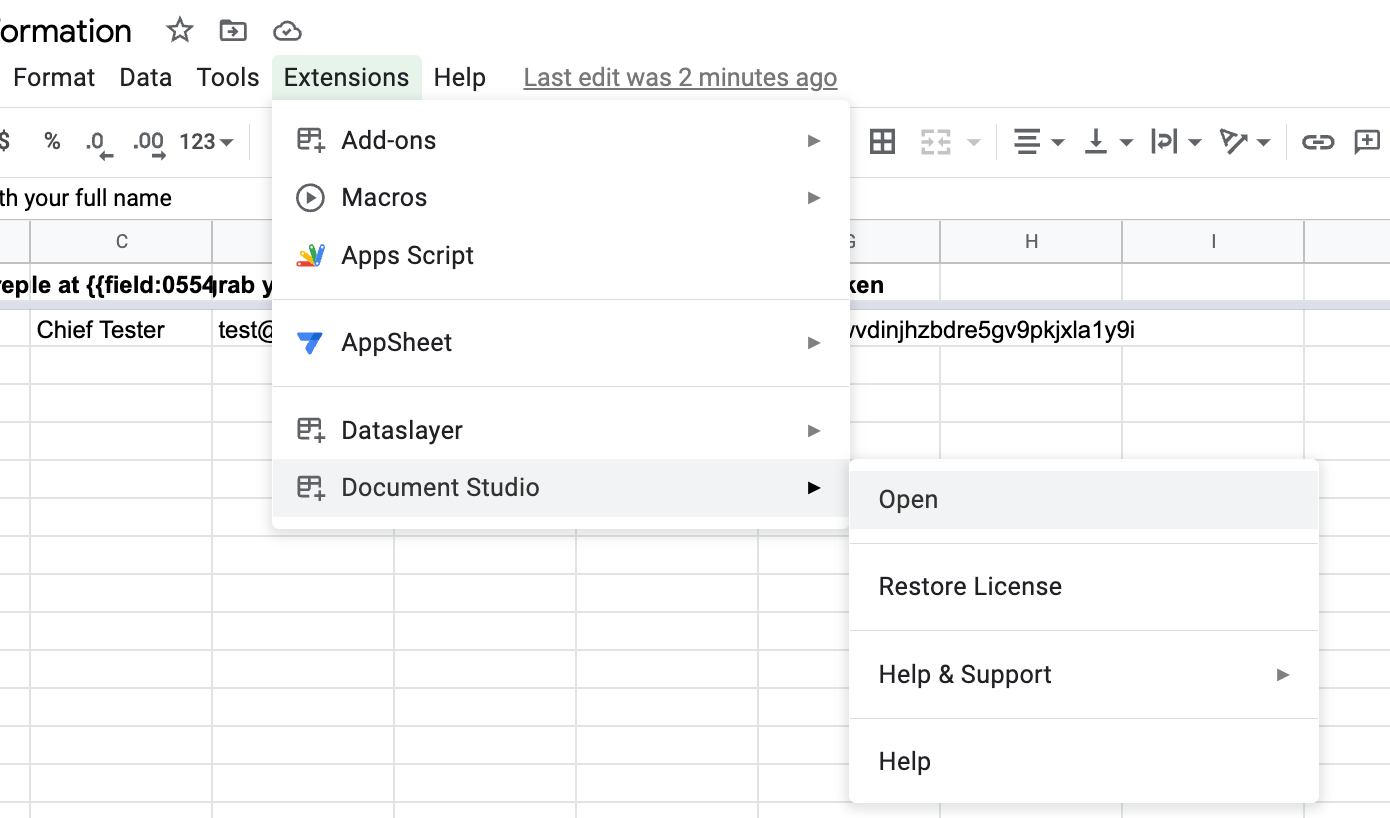Expand the Dataslayer submenu arrow
Viewport: 1390px width, 818px height.
[814, 431]
